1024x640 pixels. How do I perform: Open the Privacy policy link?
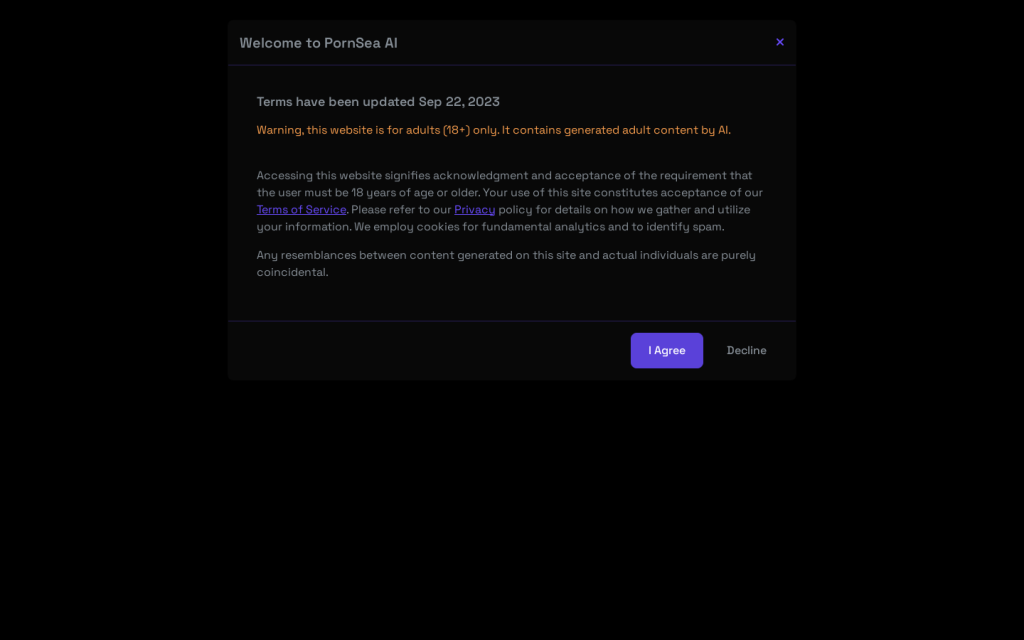474,210
